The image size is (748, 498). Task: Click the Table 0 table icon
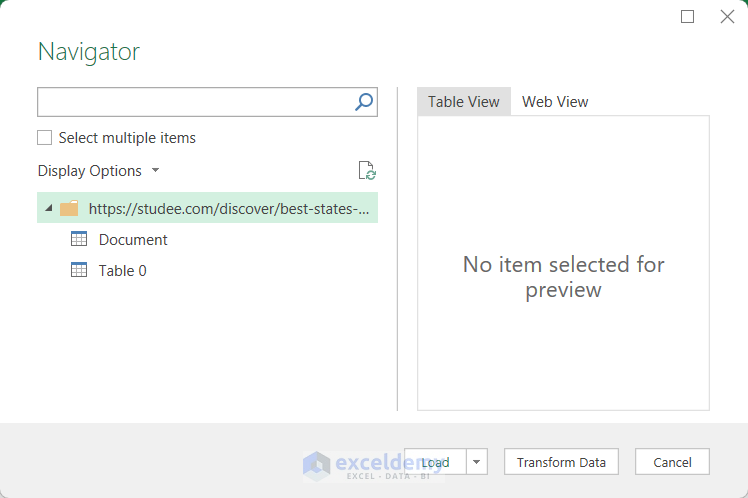click(79, 270)
